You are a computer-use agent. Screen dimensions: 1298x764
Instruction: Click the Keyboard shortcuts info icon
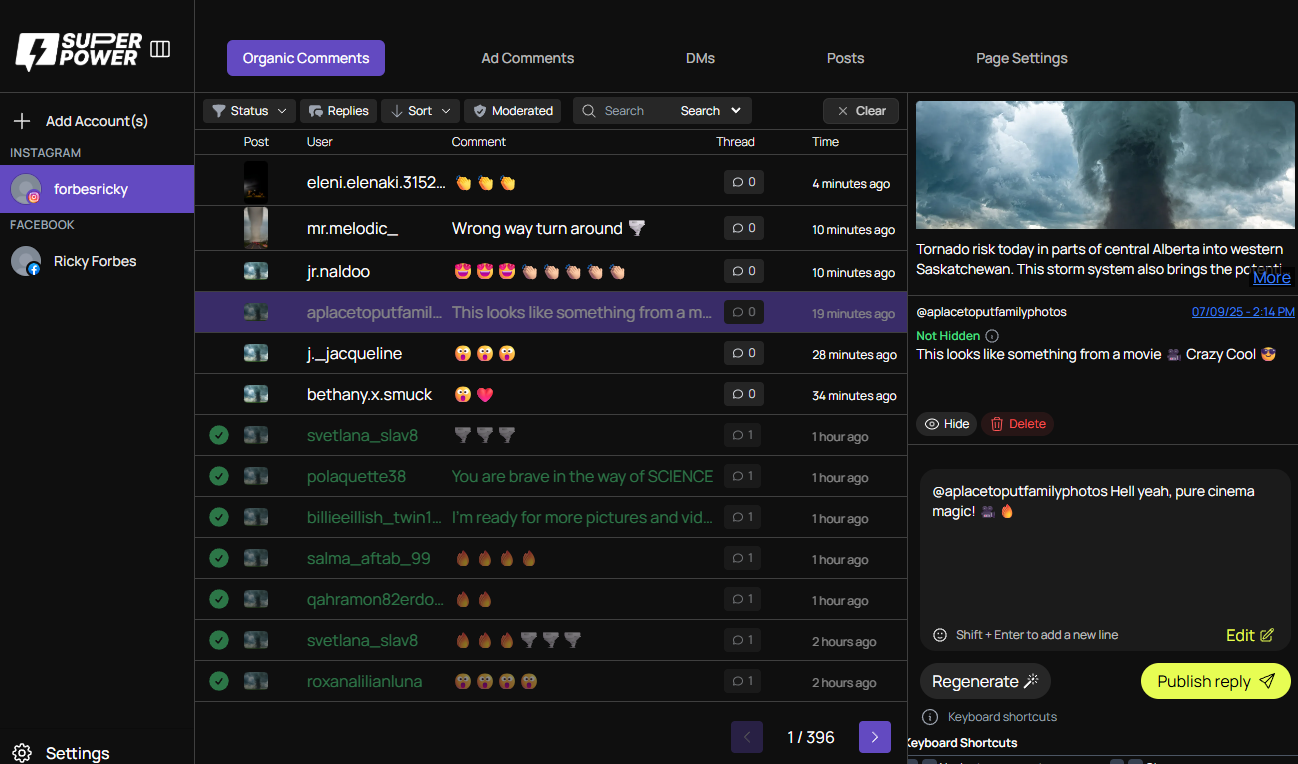pos(930,717)
